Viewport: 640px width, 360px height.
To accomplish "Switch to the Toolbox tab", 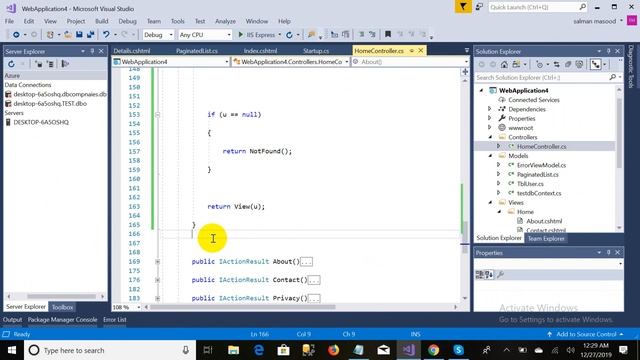I will 62,307.
